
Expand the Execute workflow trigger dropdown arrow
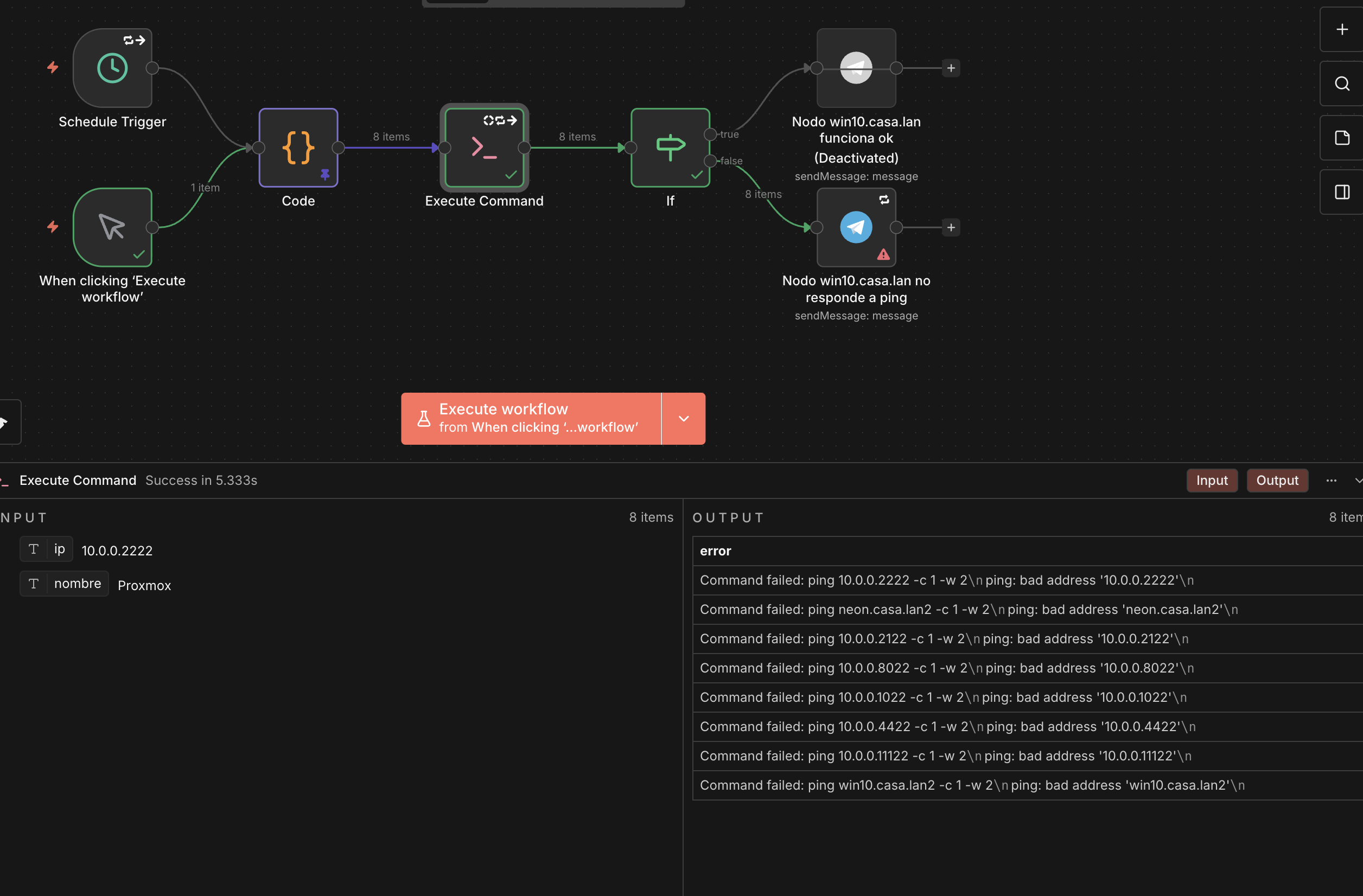[x=683, y=419]
